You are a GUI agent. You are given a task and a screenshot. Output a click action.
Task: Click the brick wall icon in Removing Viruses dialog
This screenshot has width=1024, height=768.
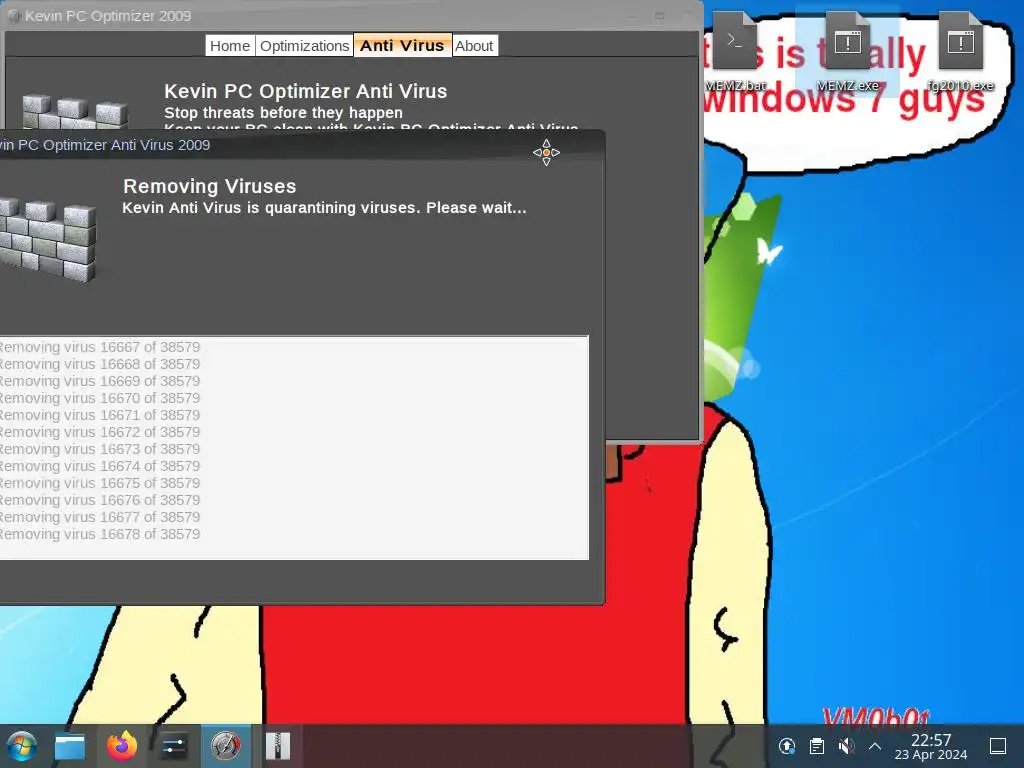47,240
